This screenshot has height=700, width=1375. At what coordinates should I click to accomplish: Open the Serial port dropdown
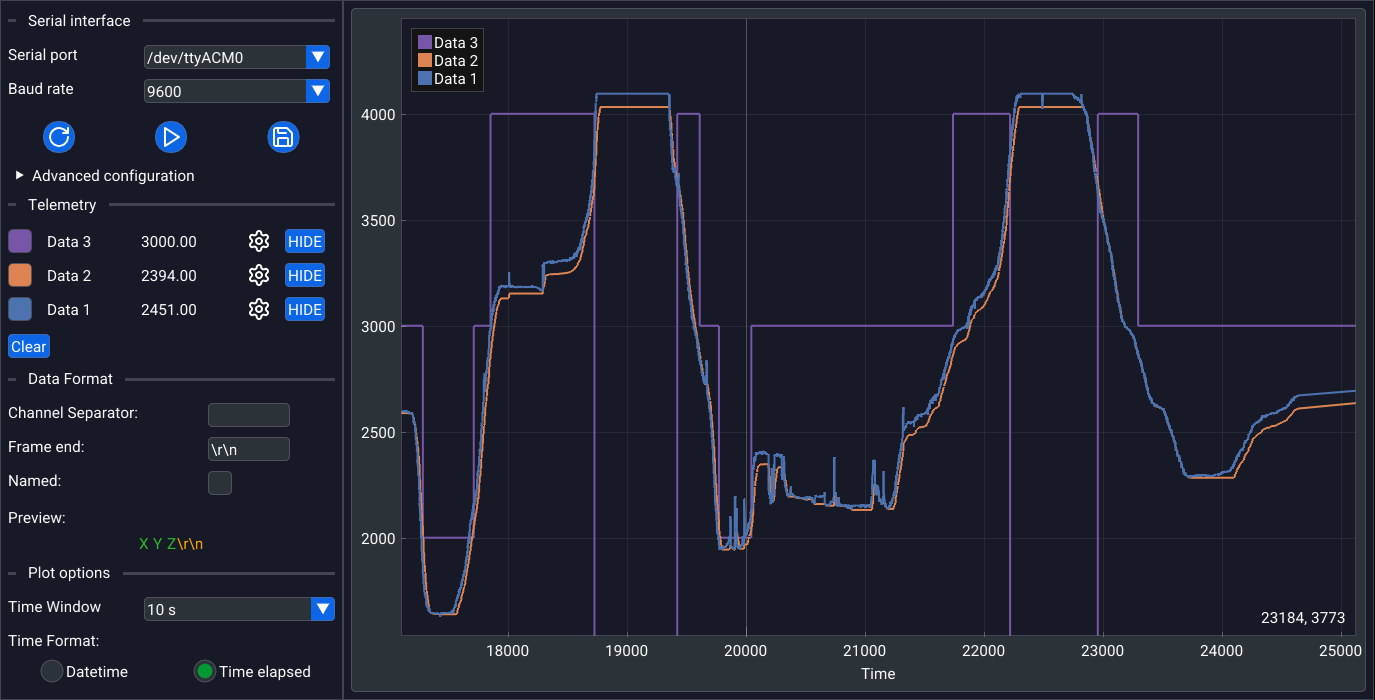[317, 57]
